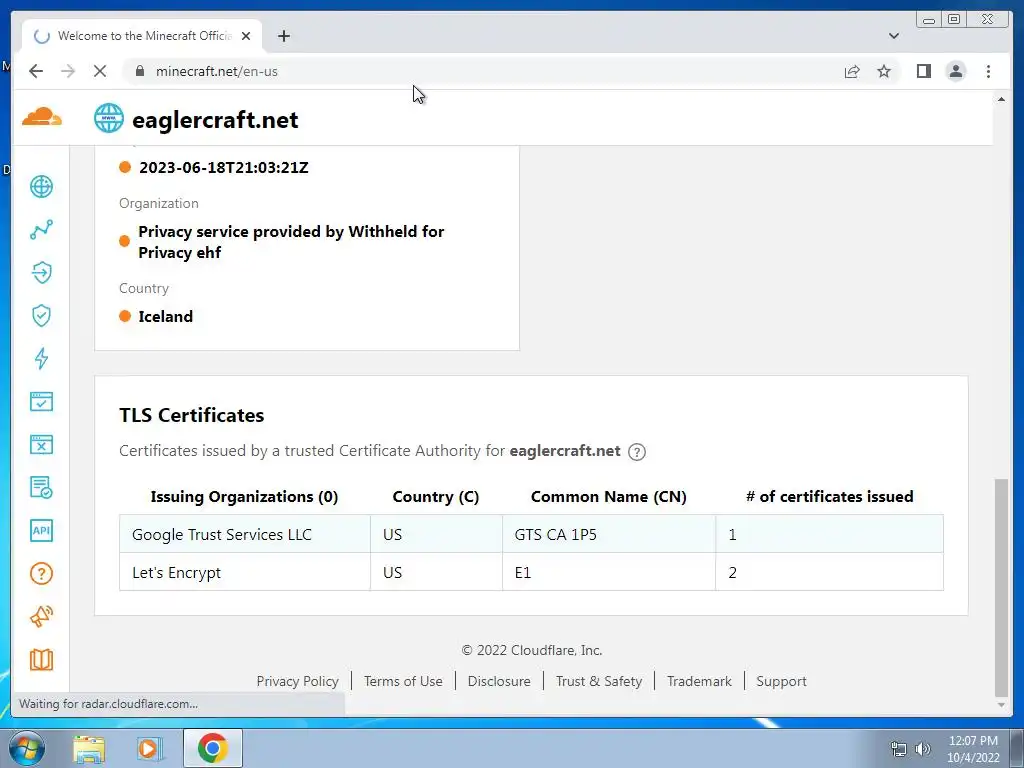Click the network tray icon
This screenshot has height=768, width=1024.
click(899, 749)
